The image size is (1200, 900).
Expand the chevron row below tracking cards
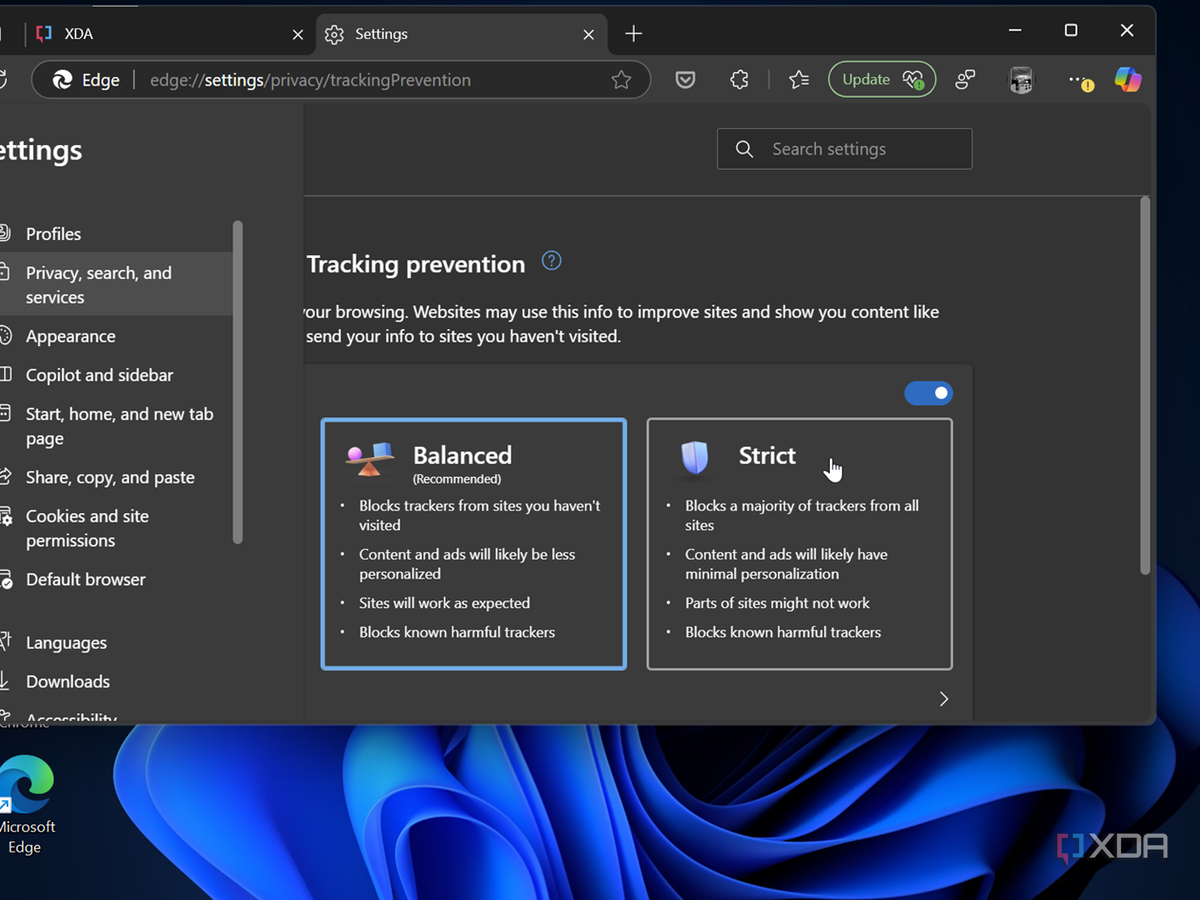(943, 699)
